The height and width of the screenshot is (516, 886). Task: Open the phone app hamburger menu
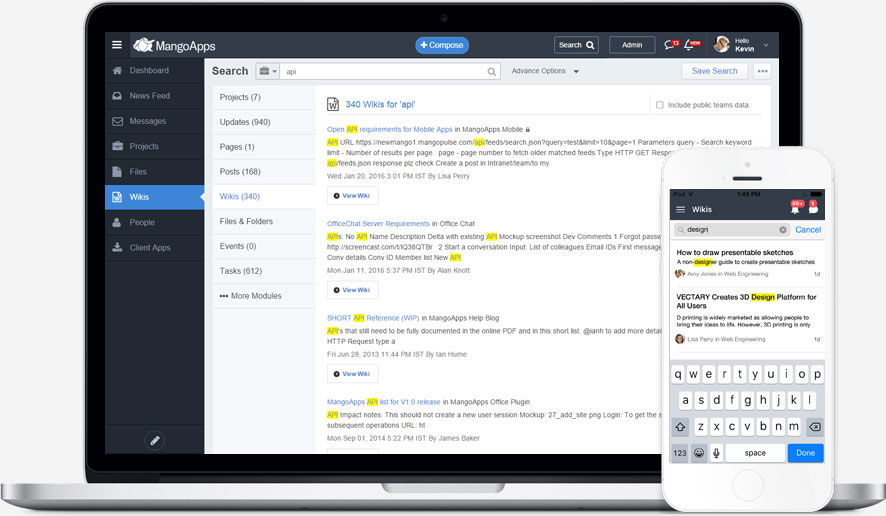pyautogui.click(x=680, y=210)
